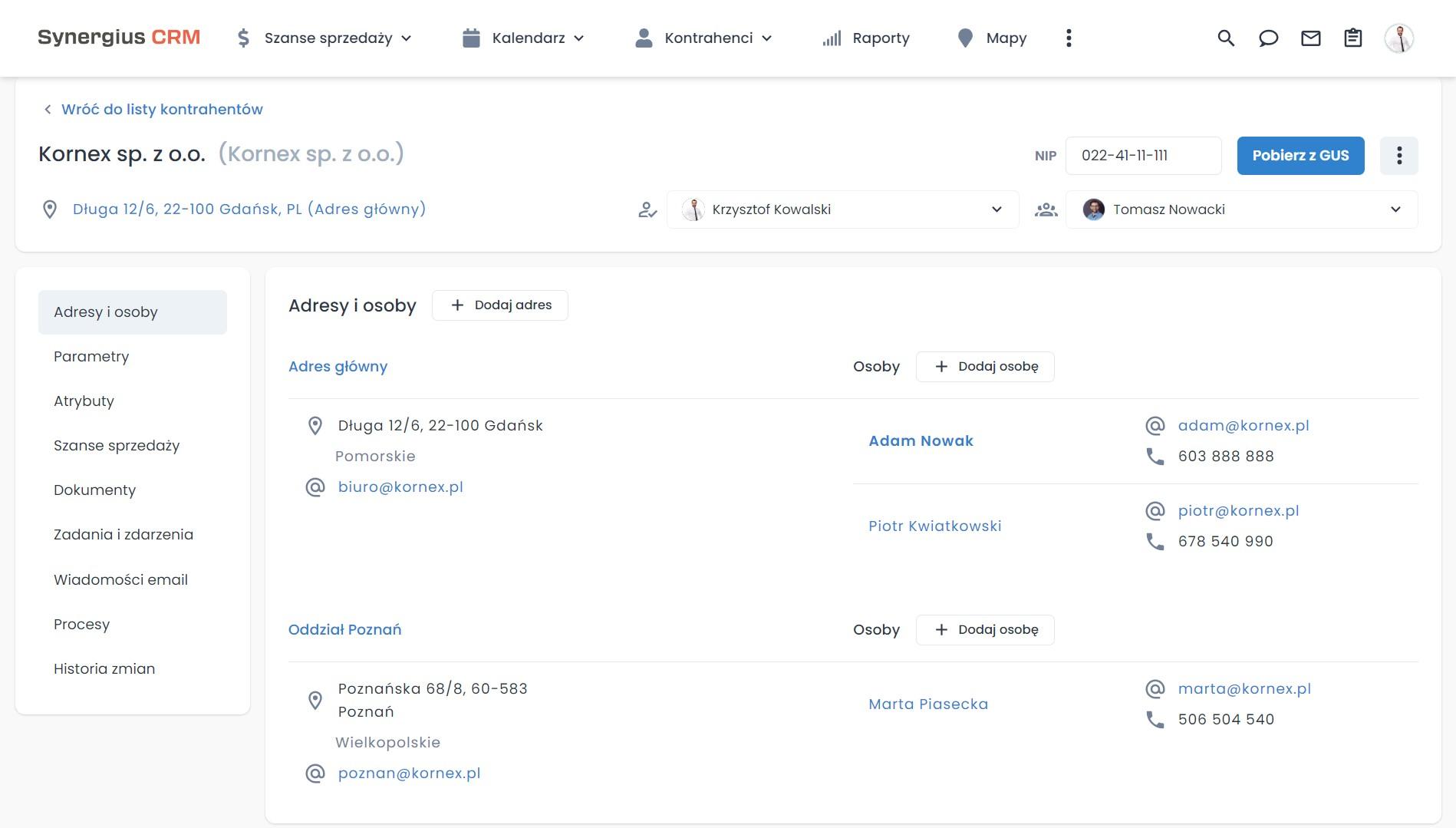Image resolution: width=1456 pixels, height=828 pixels.
Task: Open contact Piotr Kwiatkowski
Action: click(935, 526)
